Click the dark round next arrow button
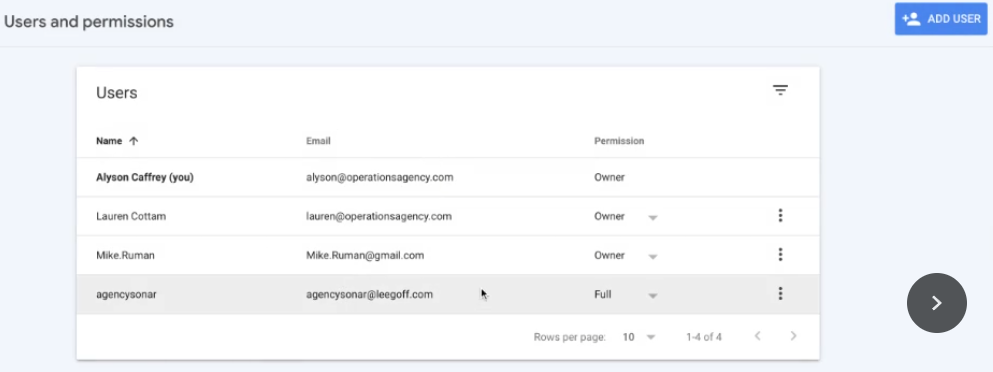This screenshot has width=993, height=372. 937,303
